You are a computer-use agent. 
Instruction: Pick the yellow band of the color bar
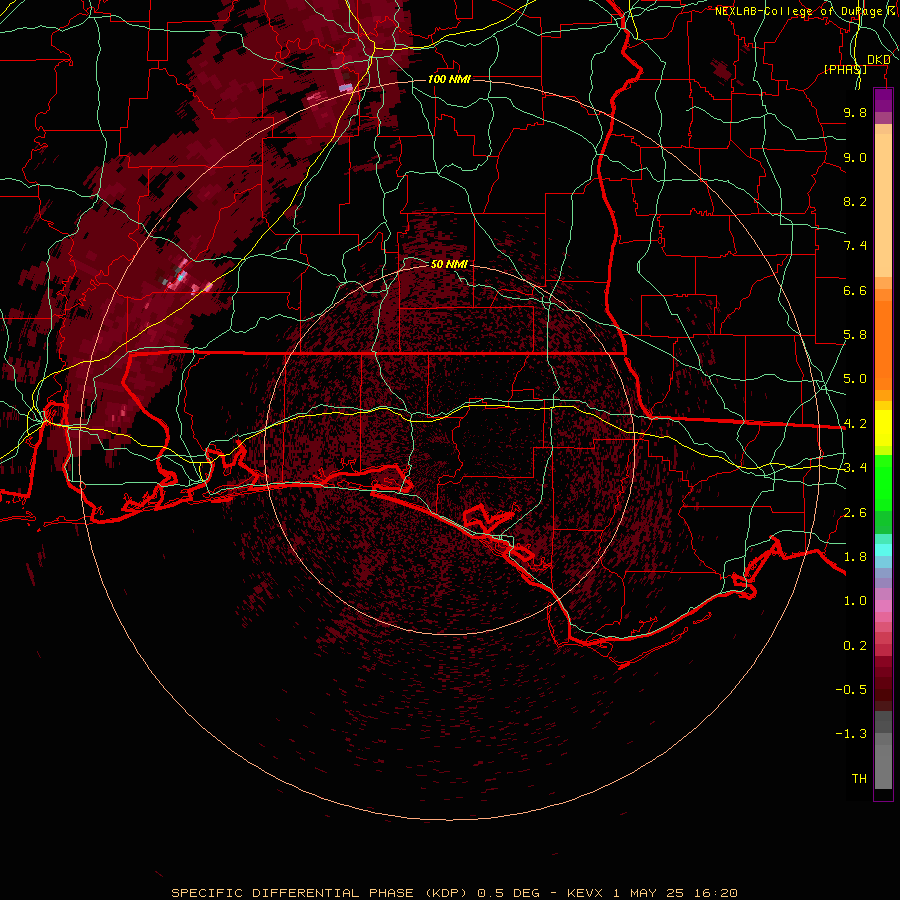click(883, 428)
